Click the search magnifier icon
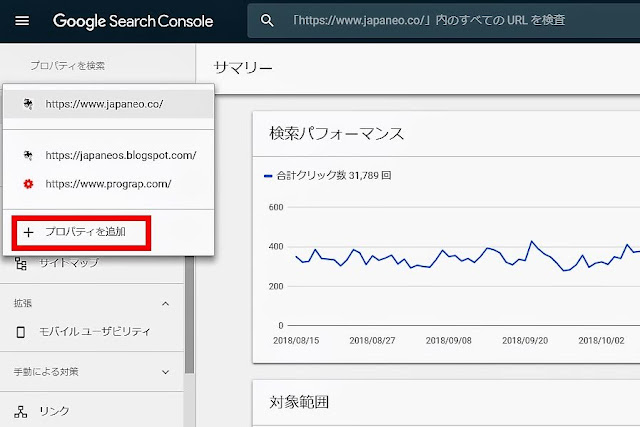Screen dimensions: 640x427 point(267,20)
